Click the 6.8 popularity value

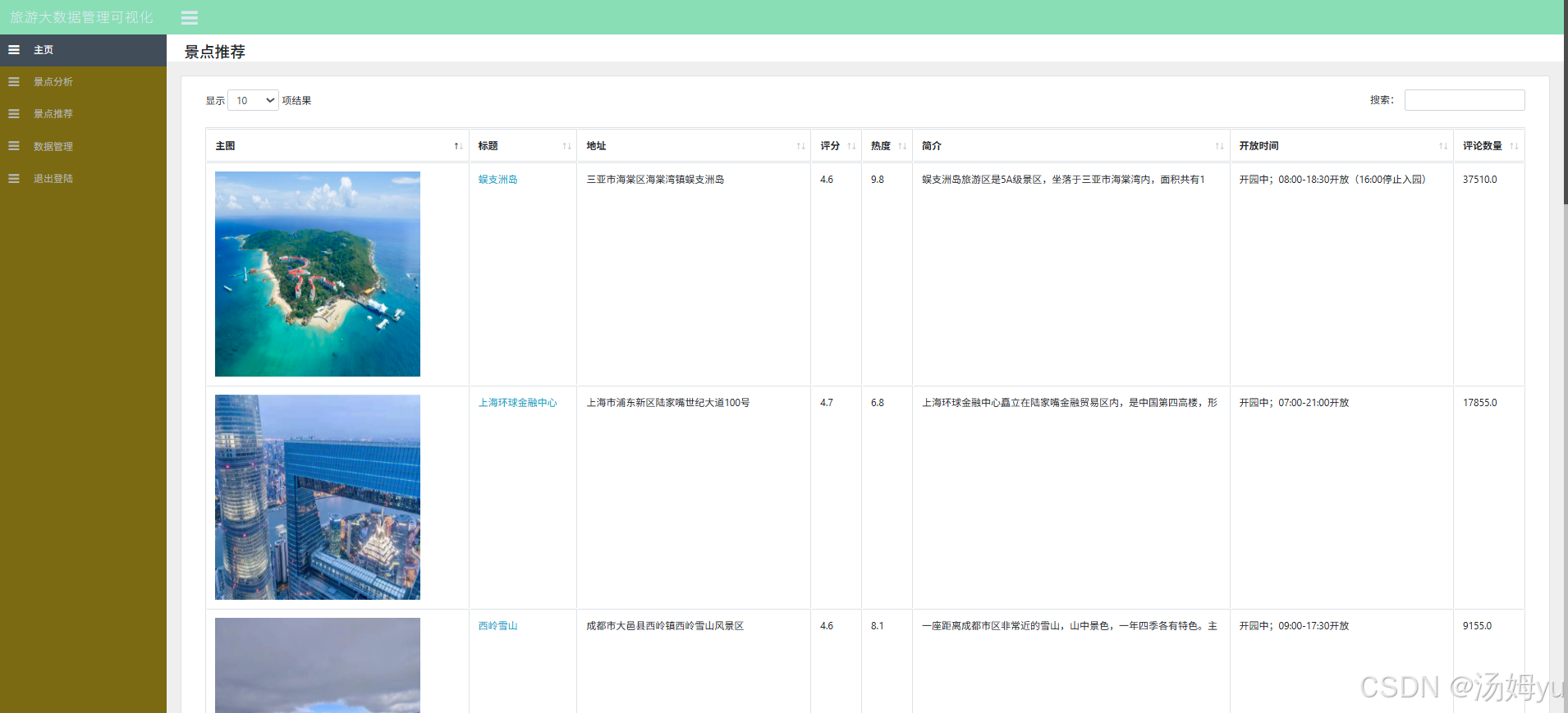click(x=878, y=403)
